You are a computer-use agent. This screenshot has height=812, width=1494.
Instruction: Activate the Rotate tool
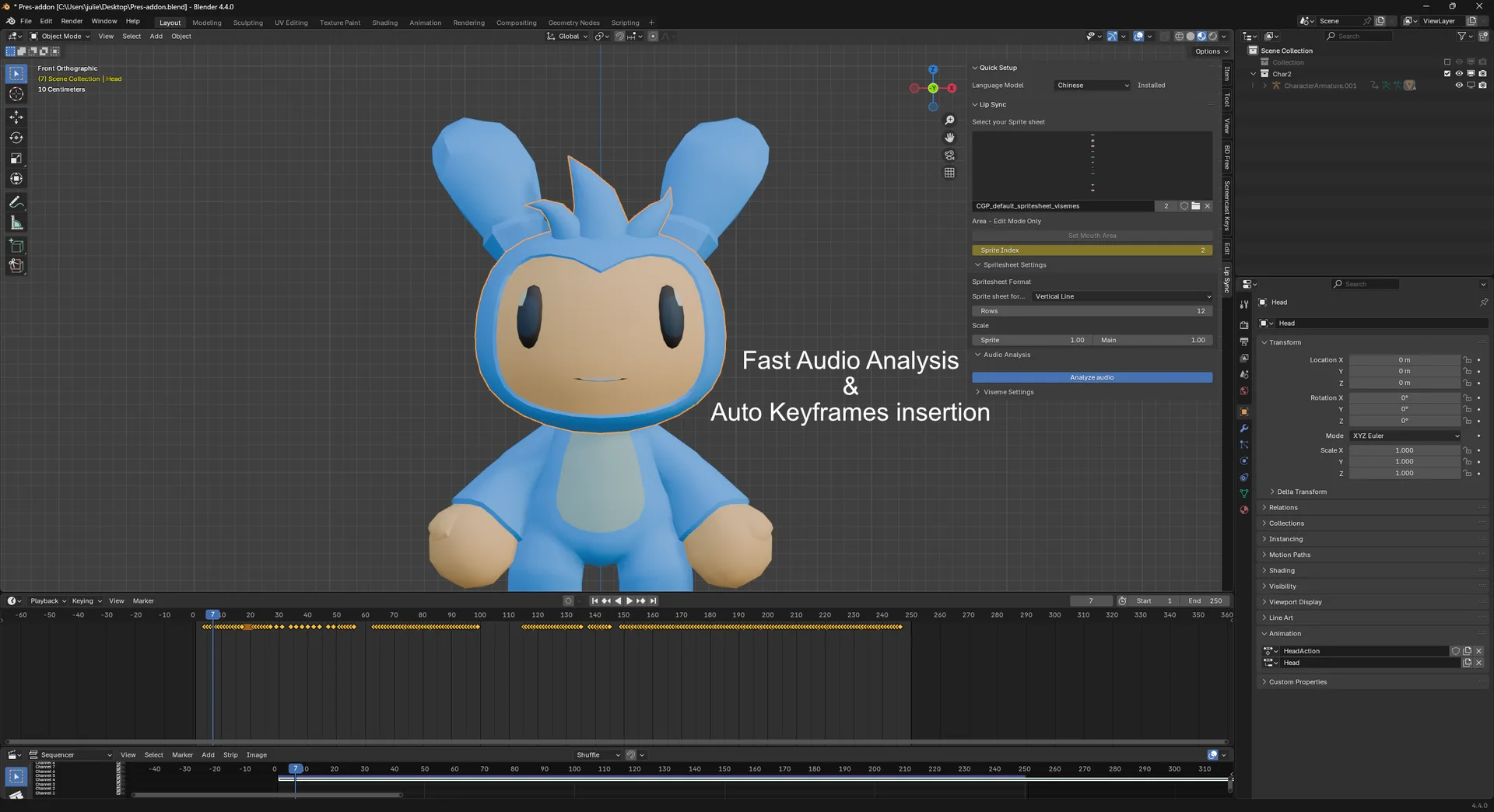click(x=16, y=138)
